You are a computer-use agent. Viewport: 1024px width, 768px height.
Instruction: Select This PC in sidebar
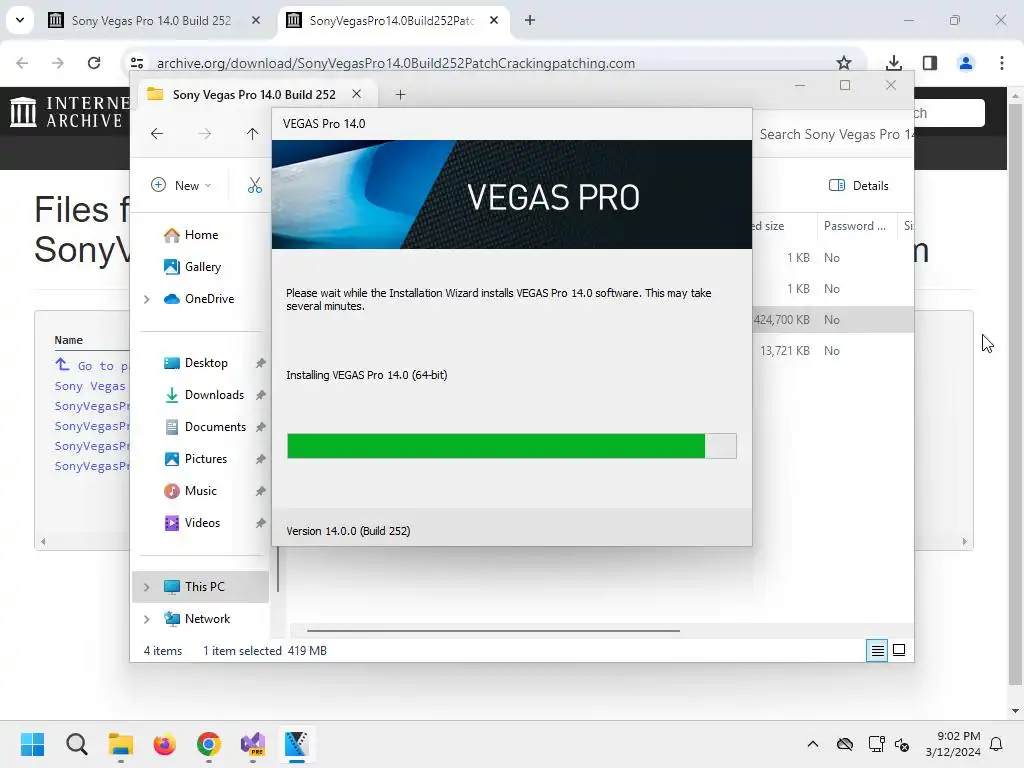tap(200, 586)
